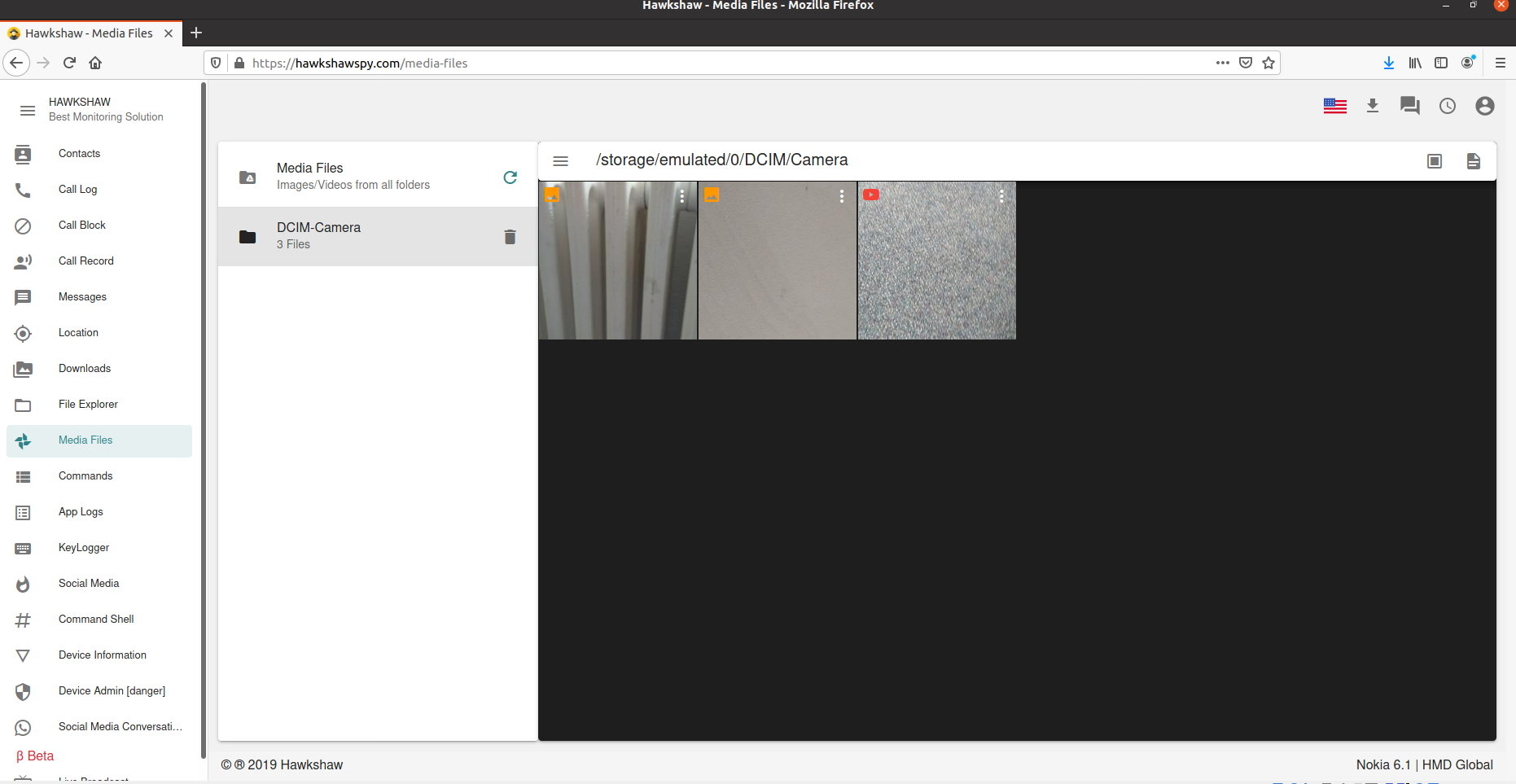Click the Social Media Conversations WhatsApp icon
Screen dimensions: 1516x784
23,727
